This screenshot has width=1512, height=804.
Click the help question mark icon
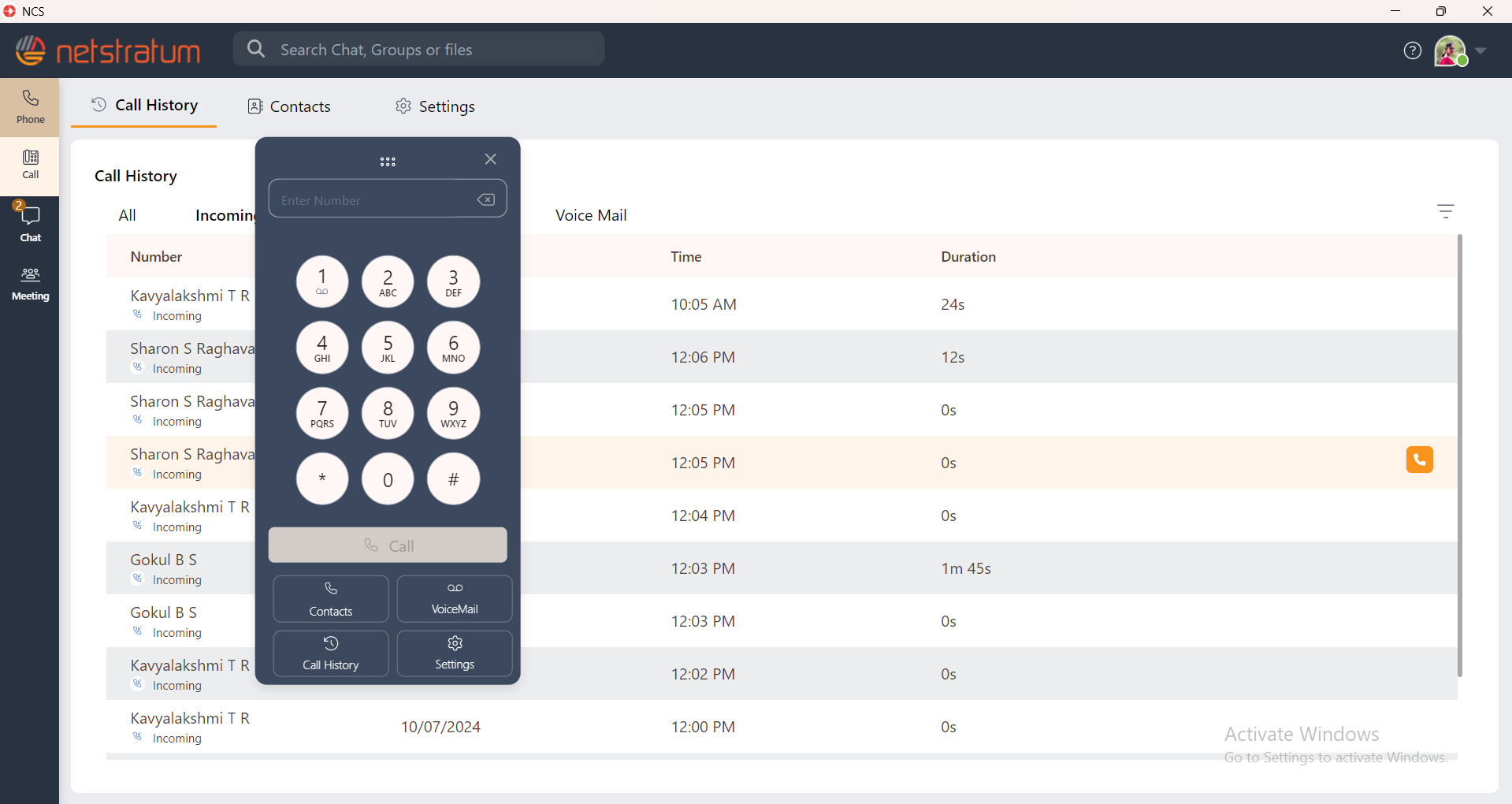(1413, 50)
